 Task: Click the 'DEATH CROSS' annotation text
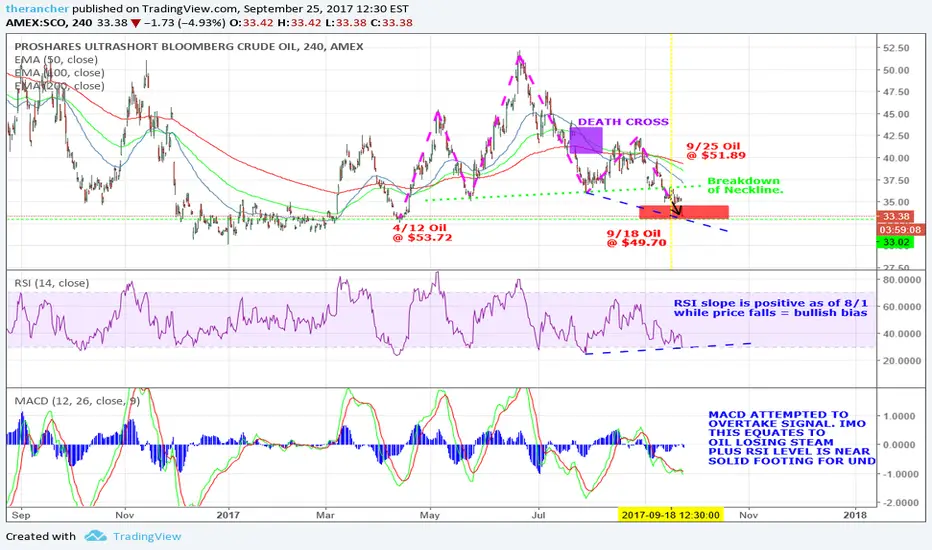[623, 122]
